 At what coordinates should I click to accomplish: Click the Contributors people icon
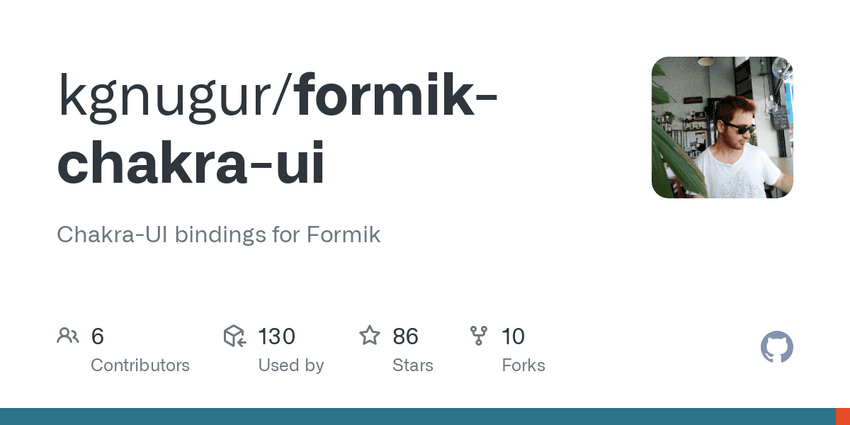coord(68,336)
